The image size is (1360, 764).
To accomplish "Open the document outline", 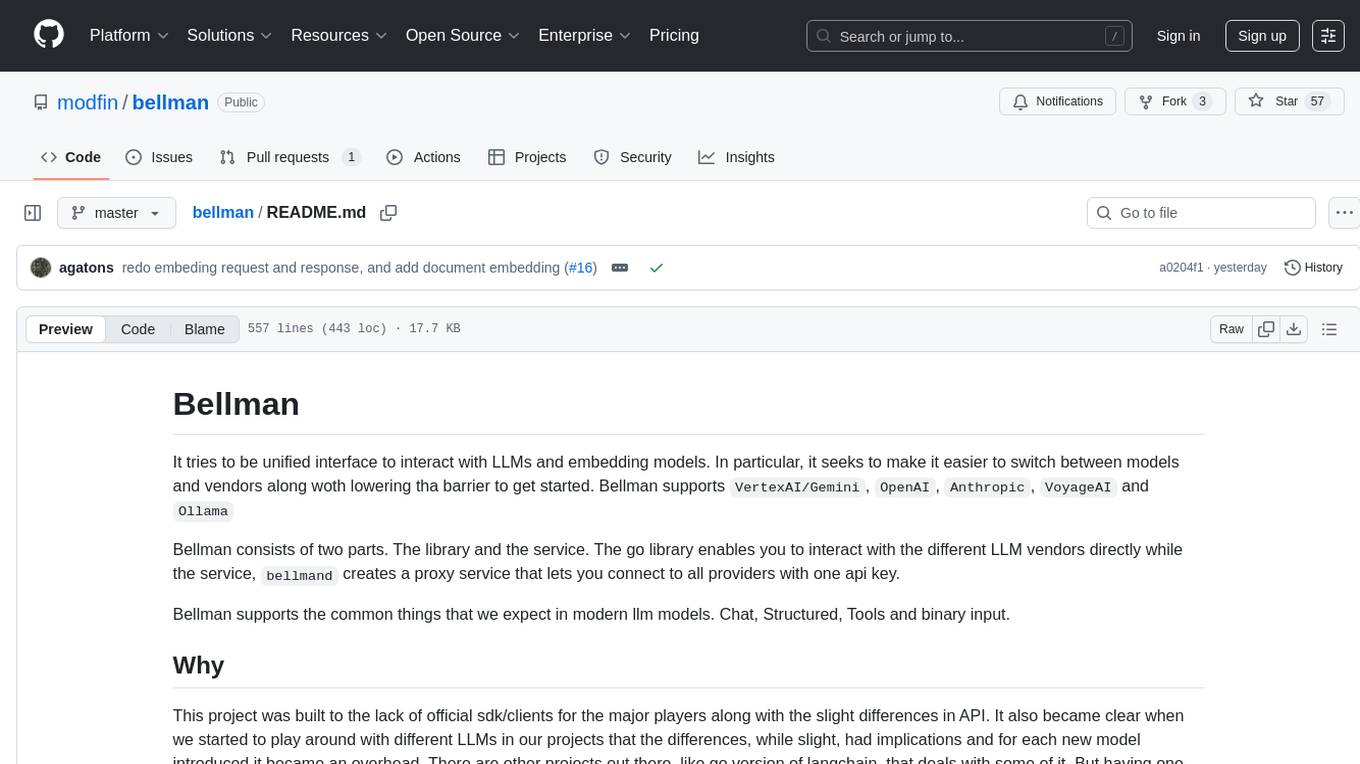I will click(x=1329, y=329).
